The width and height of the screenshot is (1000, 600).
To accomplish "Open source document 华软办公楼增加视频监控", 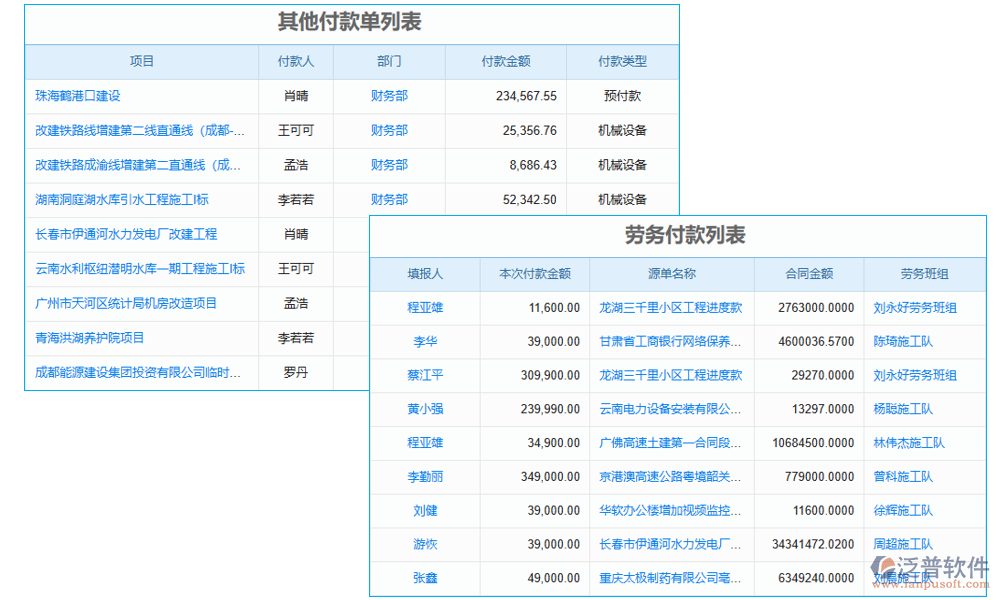I will pos(672,510).
